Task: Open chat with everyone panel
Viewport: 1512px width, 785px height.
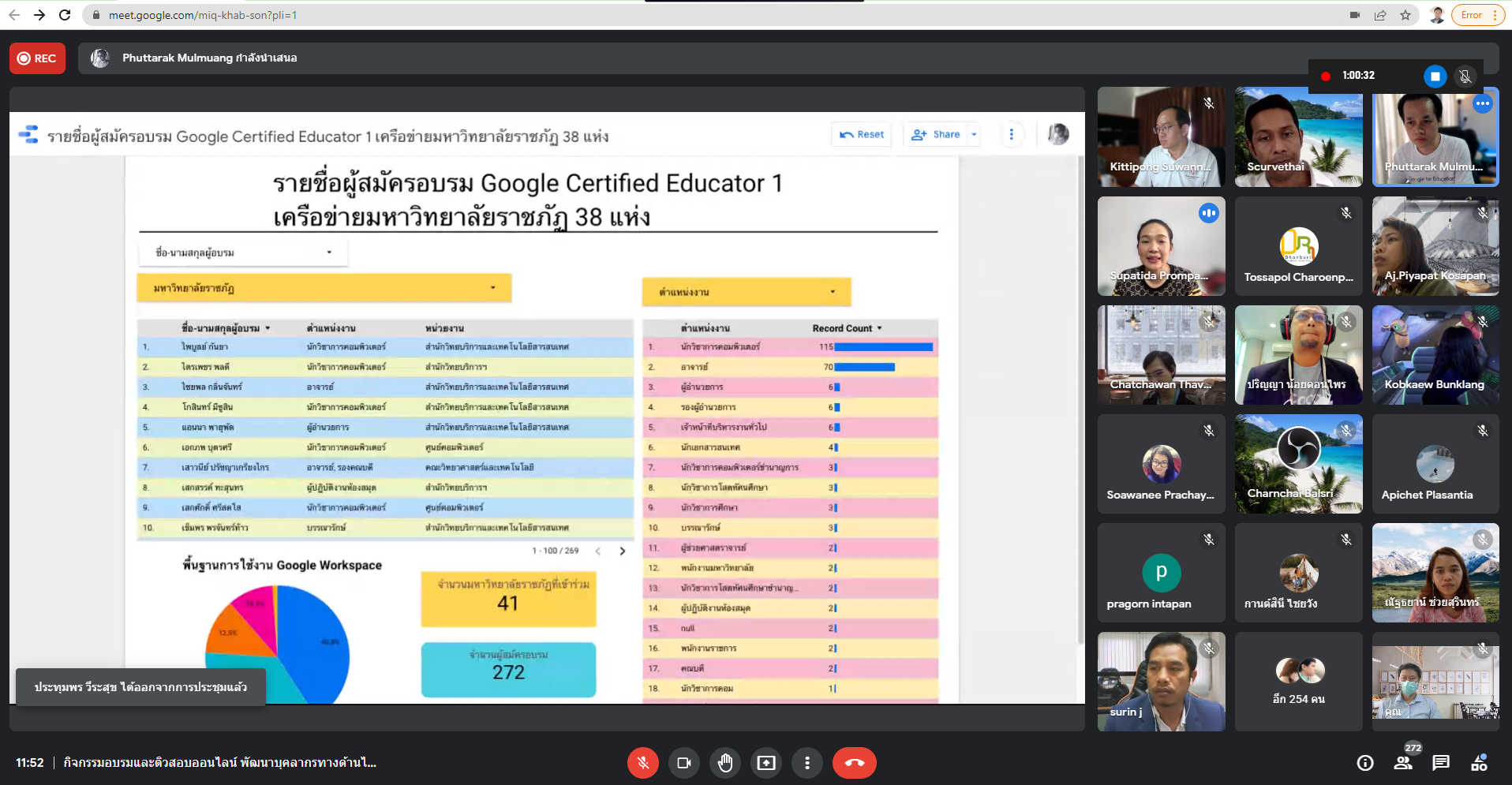Action: click(1441, 763)
